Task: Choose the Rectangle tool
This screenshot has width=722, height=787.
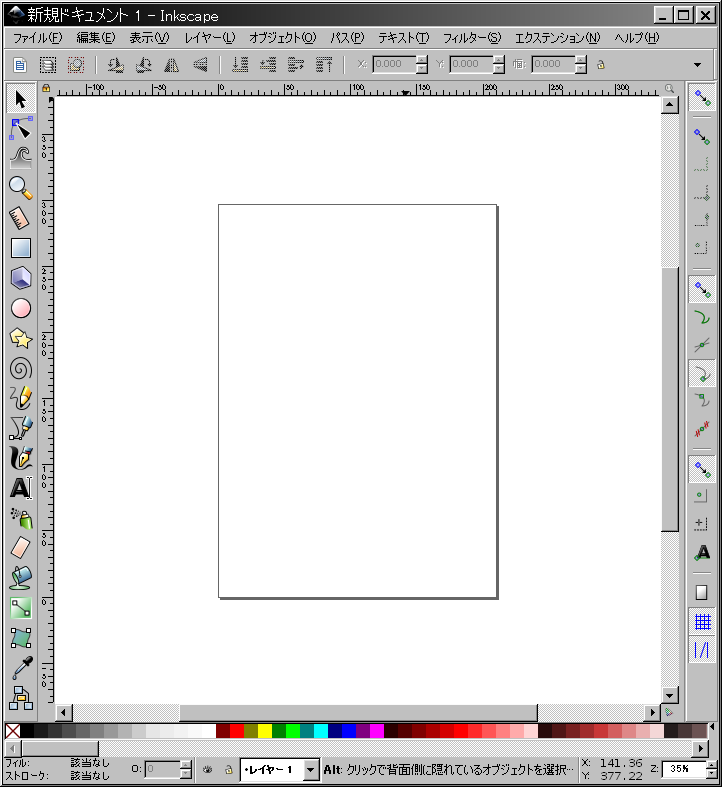Action: click(x=21, y=248)
